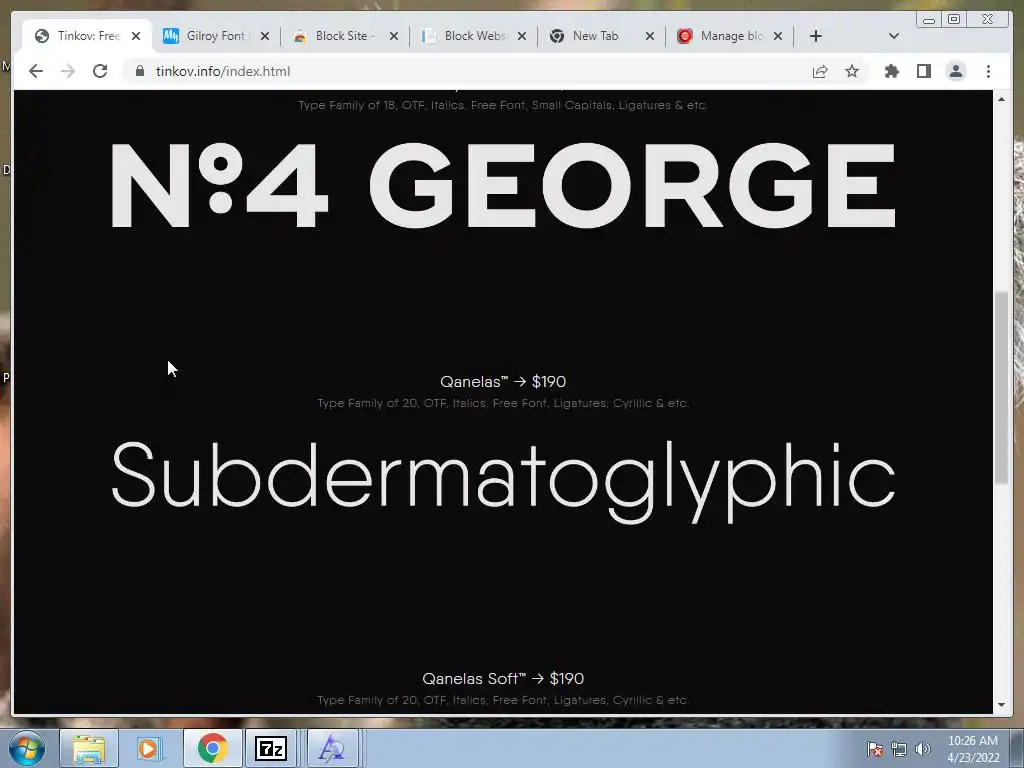Open the profile avatar menu
Viewport: 1024px width, 768px height.
(x=955, y=71)
